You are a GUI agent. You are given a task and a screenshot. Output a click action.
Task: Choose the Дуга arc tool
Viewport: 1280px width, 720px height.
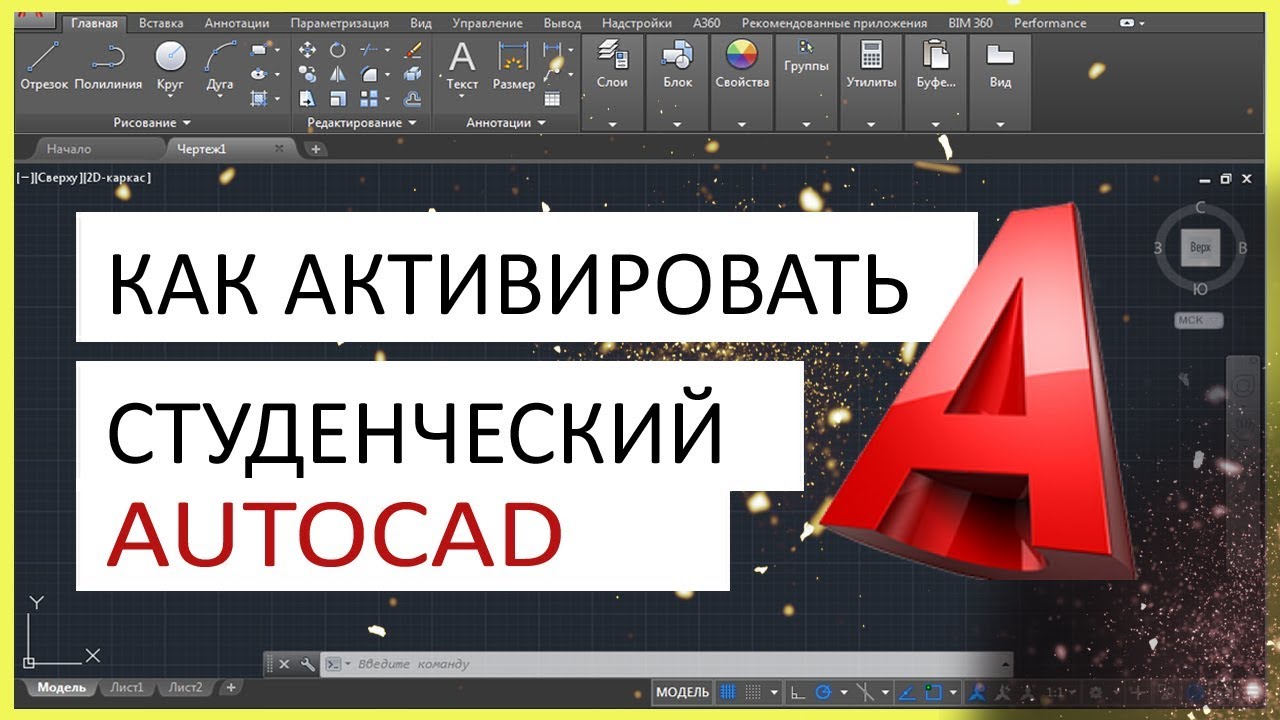pos(220,66)
